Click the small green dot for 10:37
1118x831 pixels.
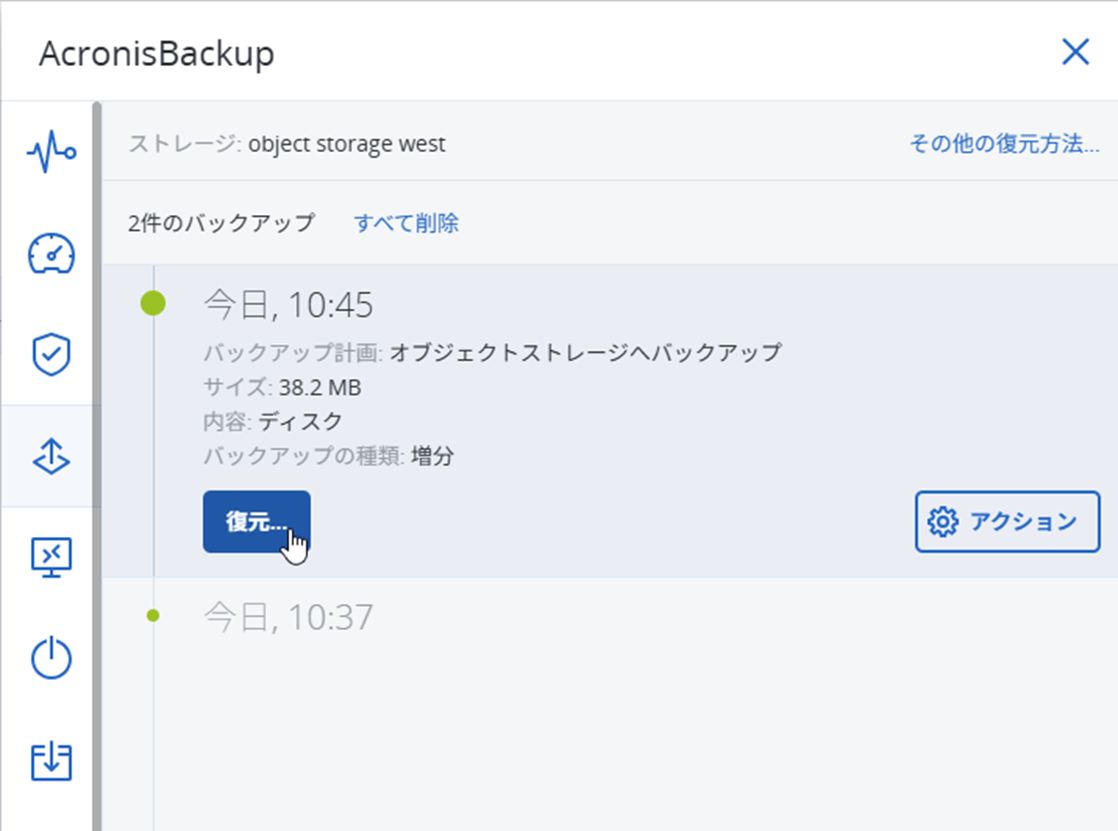pos(153,616)
